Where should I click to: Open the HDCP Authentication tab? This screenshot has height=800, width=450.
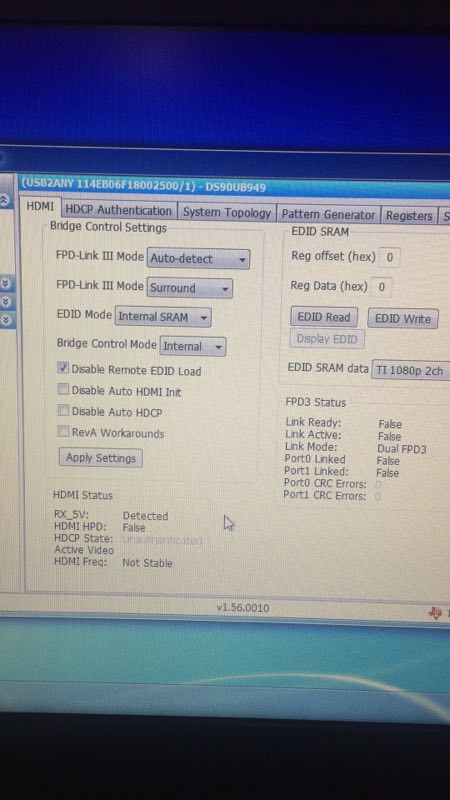(119, 210)
